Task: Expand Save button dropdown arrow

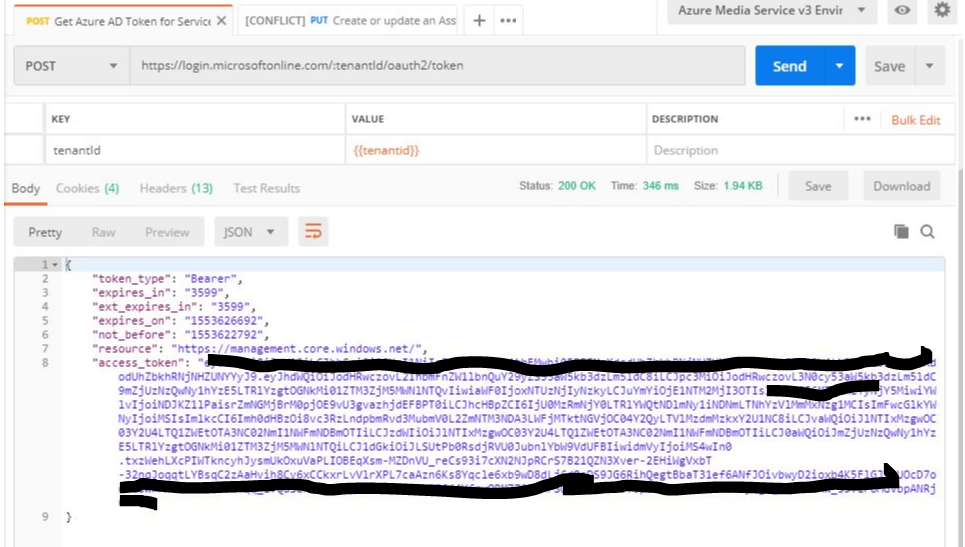Action: tap(930, 66)
